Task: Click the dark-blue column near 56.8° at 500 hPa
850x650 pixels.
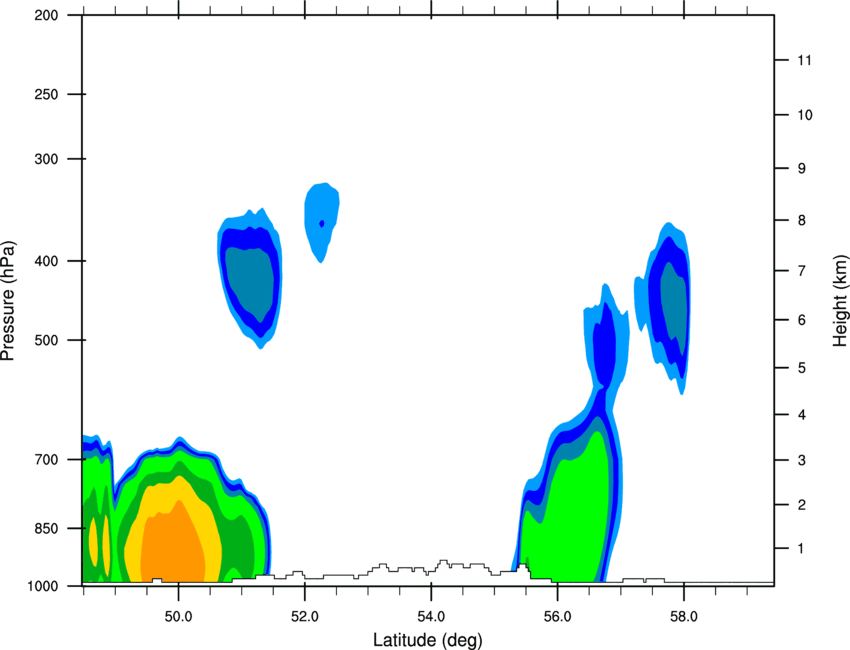Action: (x=604, y=344)
